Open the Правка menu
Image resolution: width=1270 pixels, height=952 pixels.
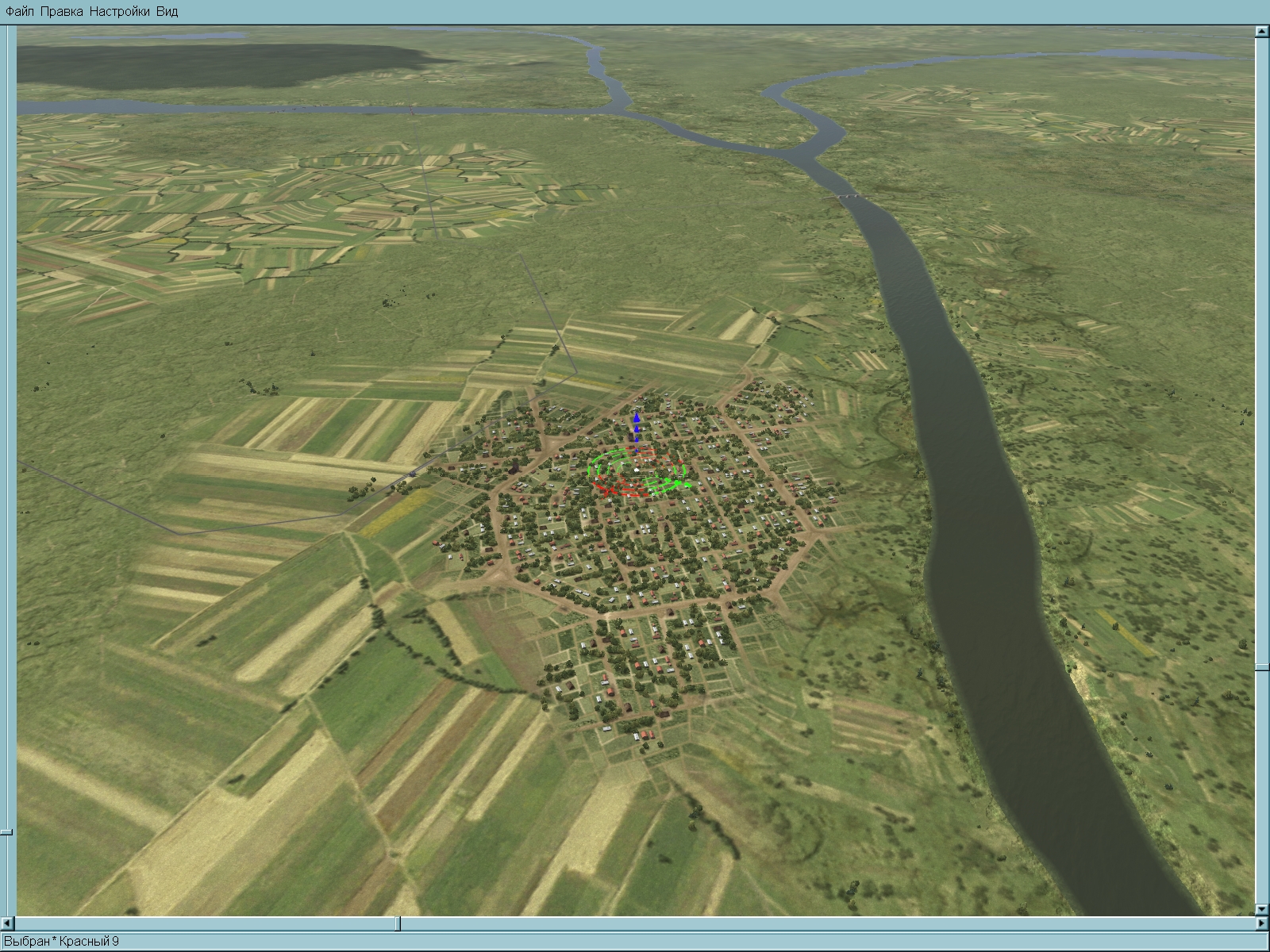(x=61, y=11)
